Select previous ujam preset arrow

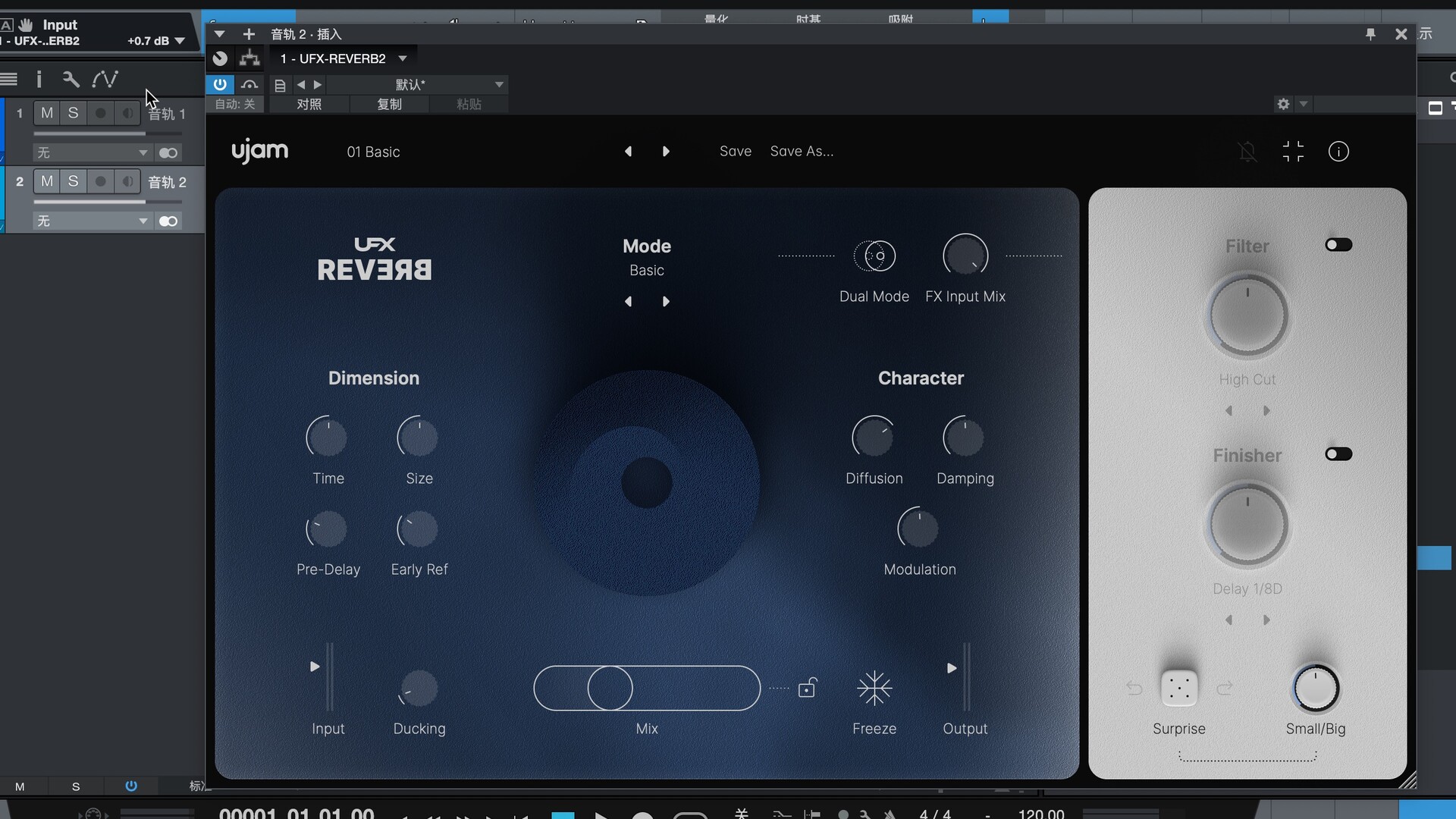[628, 152]
